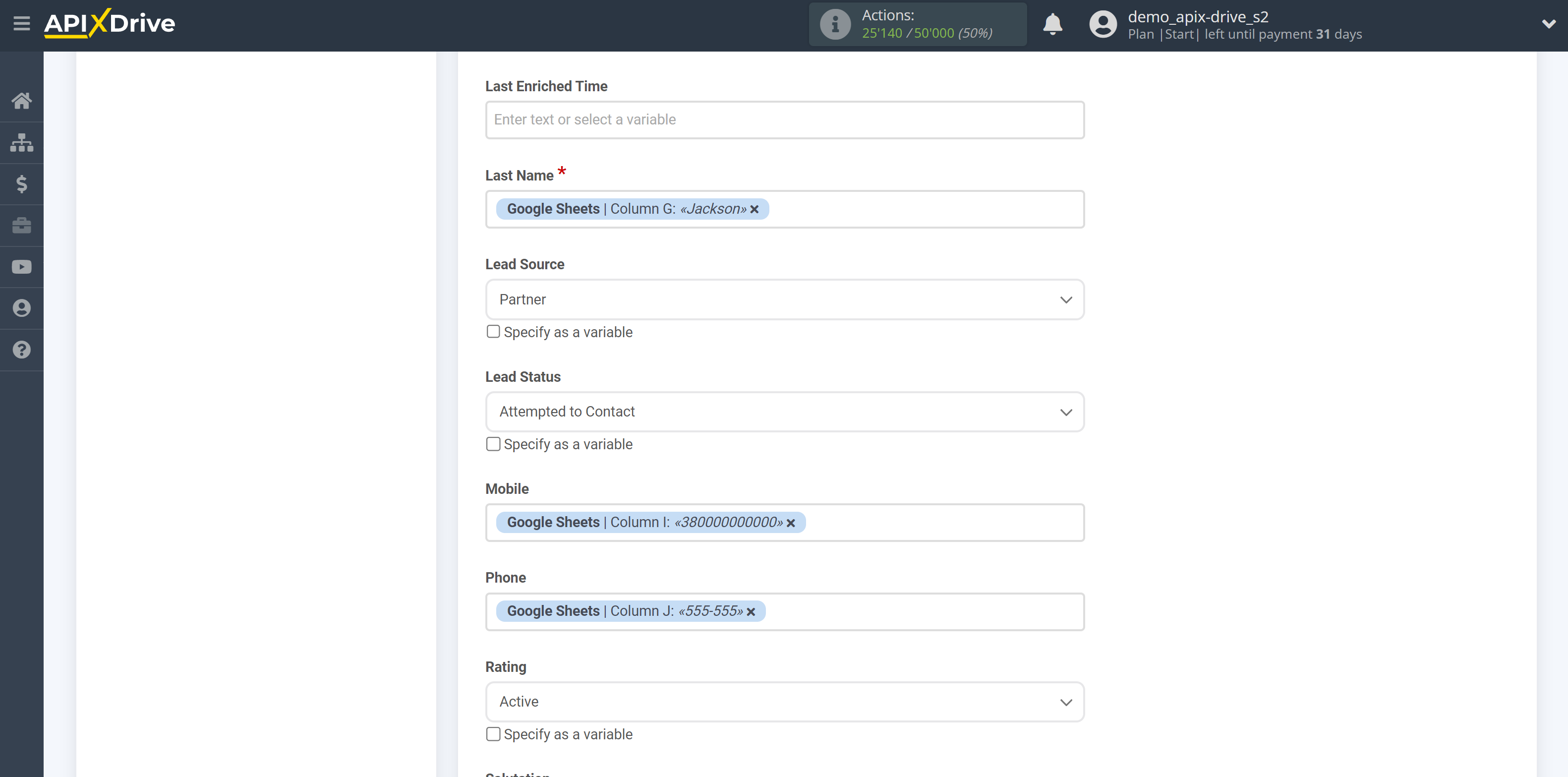Click the video/YouTube icon

22,266
